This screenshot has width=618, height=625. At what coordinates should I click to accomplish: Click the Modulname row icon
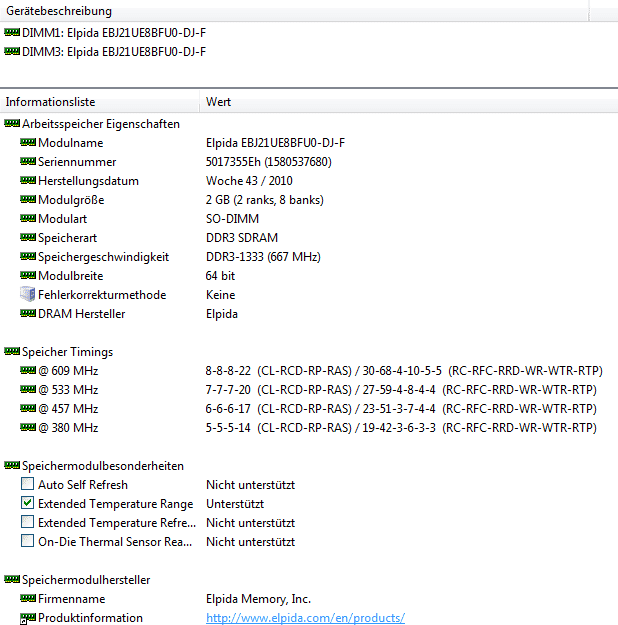(x=28, y=142)
